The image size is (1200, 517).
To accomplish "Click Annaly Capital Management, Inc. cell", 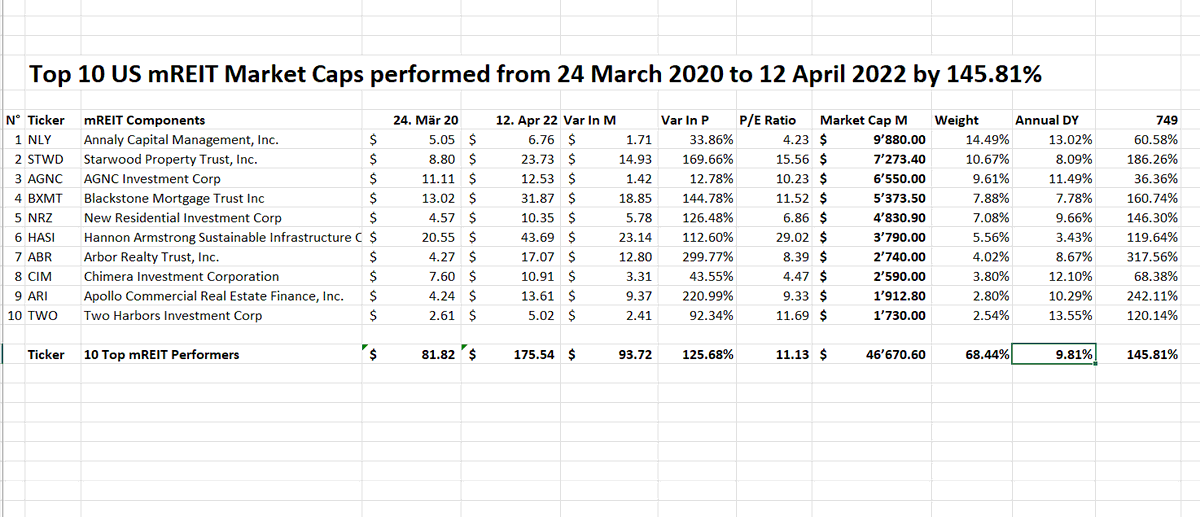I will click(x=181, y=140).
